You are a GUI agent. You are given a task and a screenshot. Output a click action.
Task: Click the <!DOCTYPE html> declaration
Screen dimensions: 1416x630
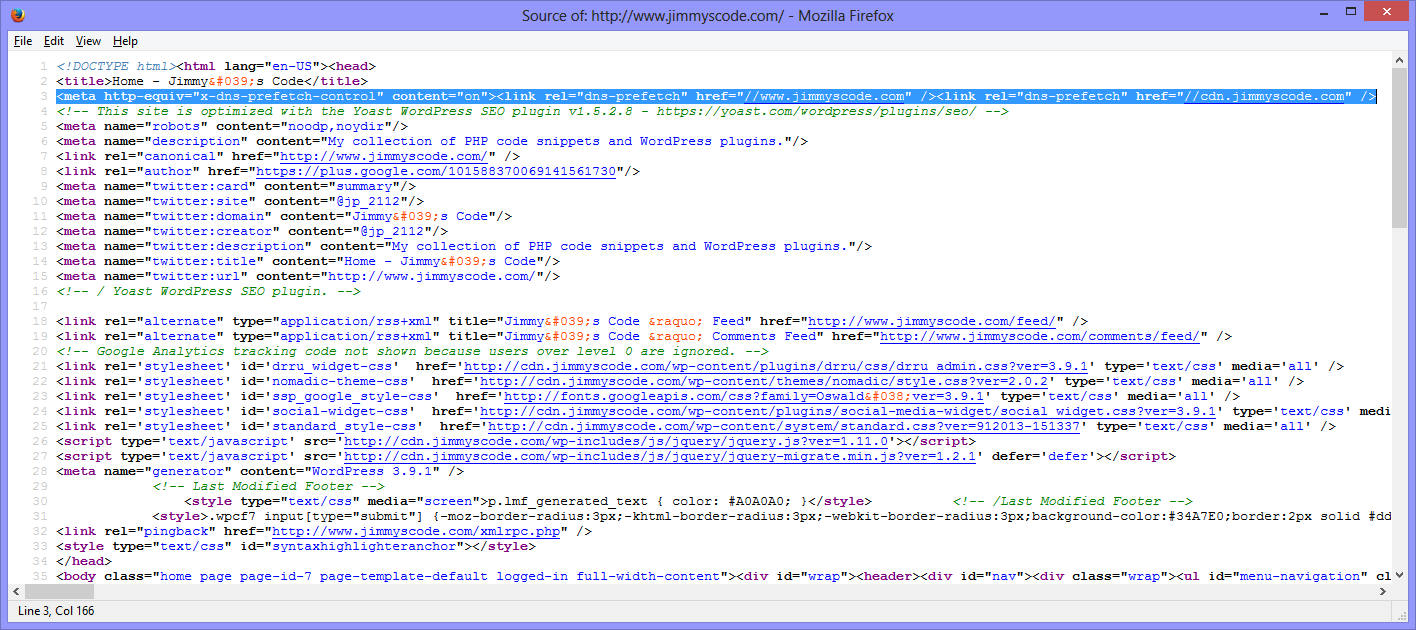[116, 66]
